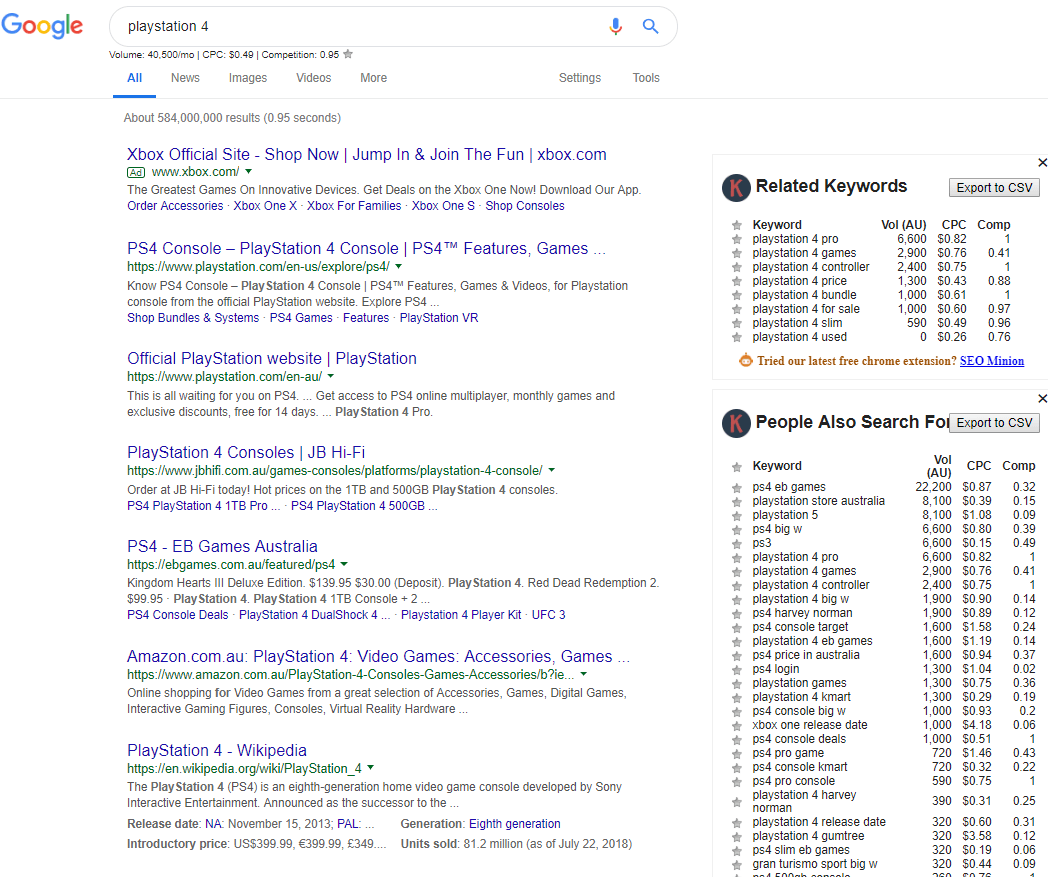This screenshot has width=1048, height=877.
Task: Open the Eighth generation link
Action: [515, 824]
